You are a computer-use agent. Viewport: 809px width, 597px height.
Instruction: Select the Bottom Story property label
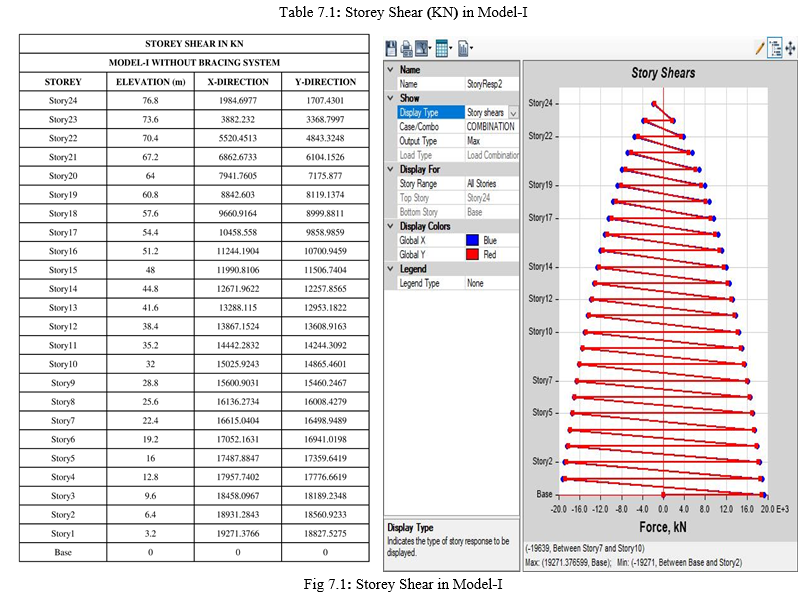(x=418, y=212)
